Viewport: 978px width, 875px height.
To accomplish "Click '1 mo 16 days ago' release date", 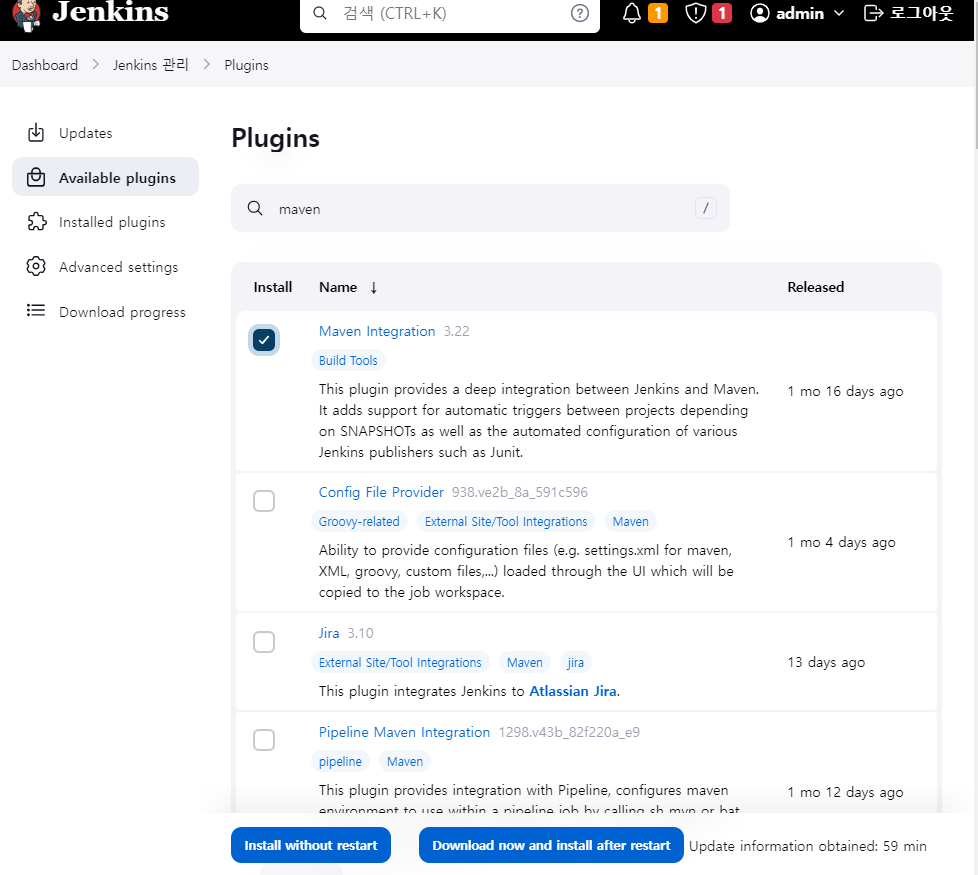I will click(845, 391).
